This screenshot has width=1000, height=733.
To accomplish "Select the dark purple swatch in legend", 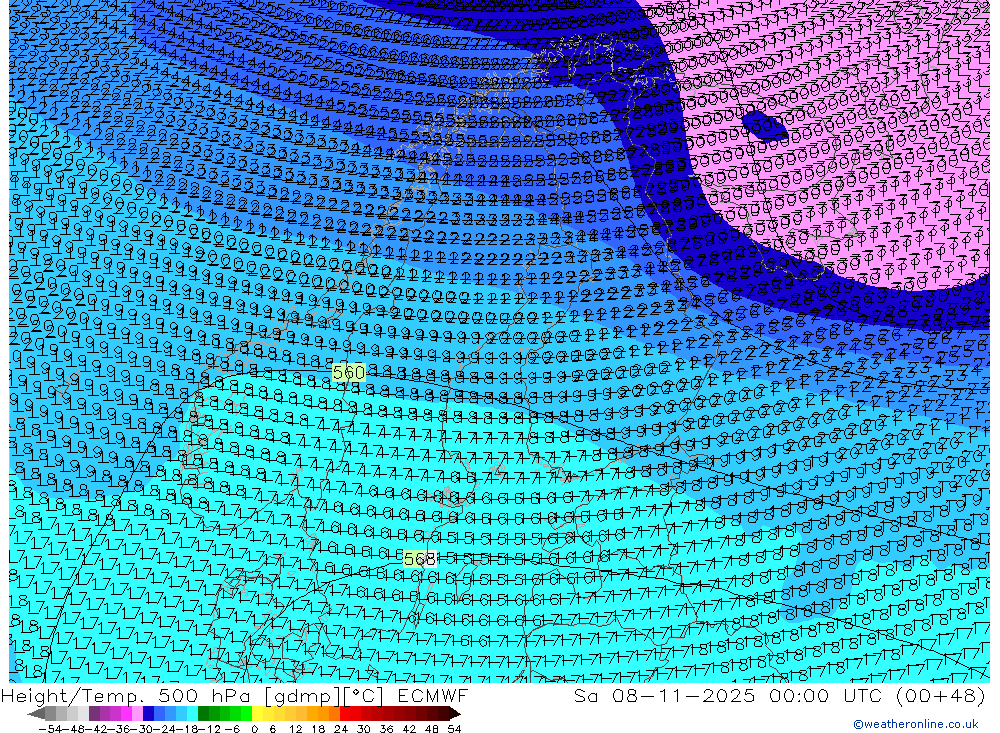I will point(95,714).
